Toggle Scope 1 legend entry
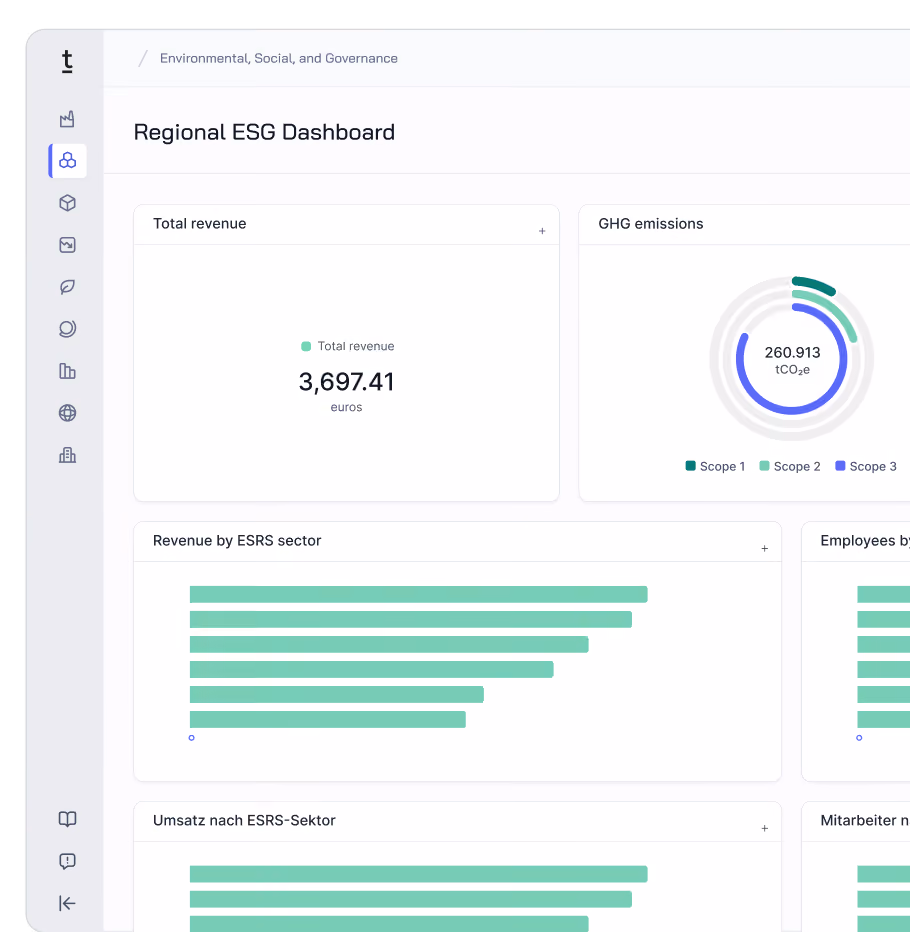 pos(715,466)
